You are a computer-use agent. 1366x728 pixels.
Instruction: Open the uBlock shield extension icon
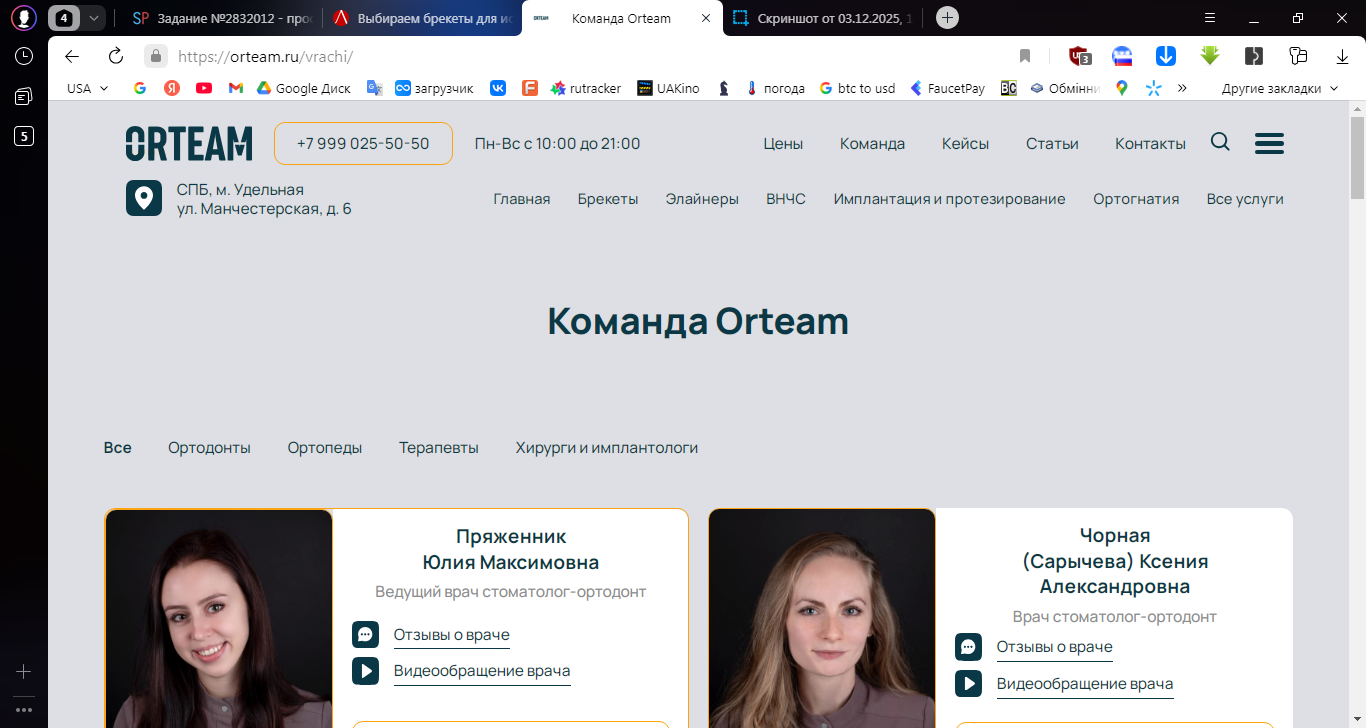(1079, 56)
